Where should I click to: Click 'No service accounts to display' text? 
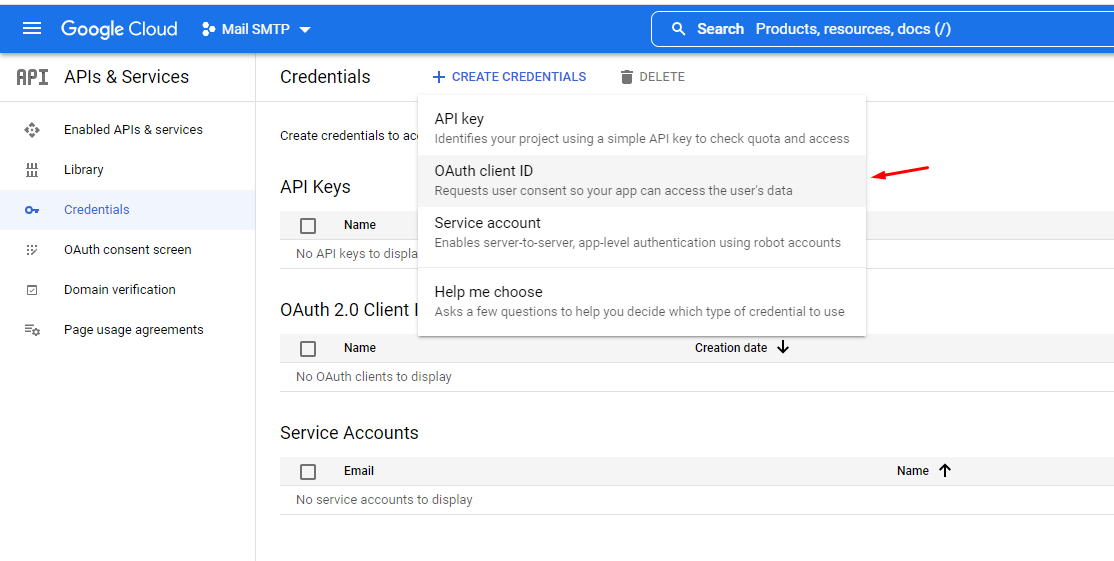[384, 499]
